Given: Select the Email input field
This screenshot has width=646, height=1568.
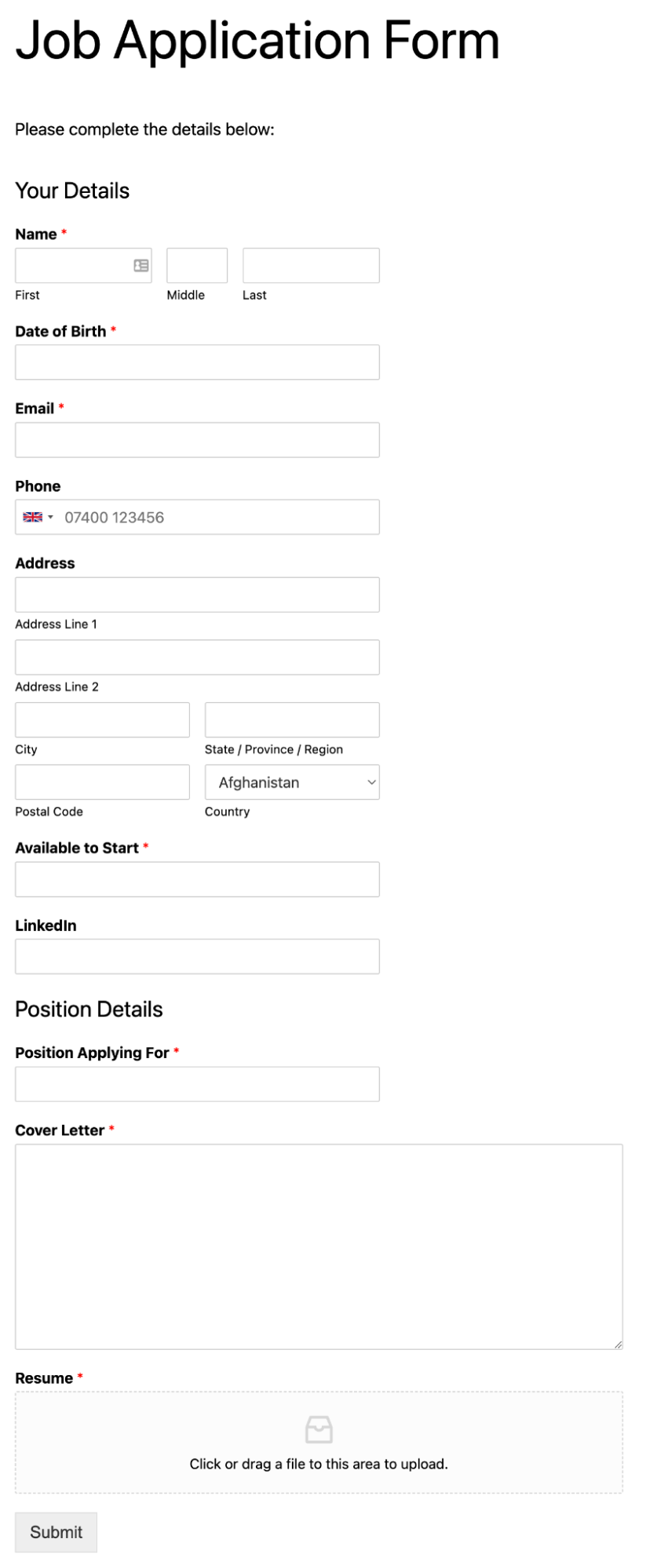Looking at the screenshot, I should pyautogui.click(x=197, y=440).
